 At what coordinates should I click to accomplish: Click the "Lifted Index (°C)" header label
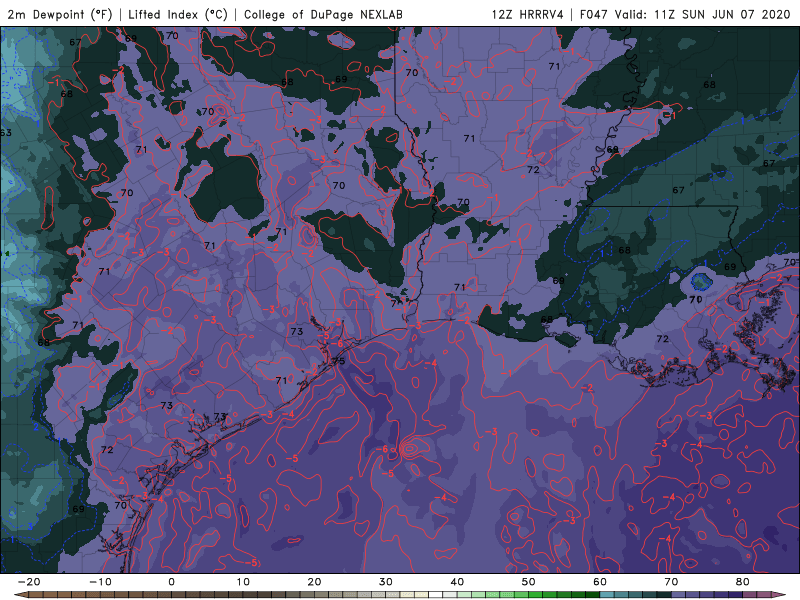tap(178, 14)
